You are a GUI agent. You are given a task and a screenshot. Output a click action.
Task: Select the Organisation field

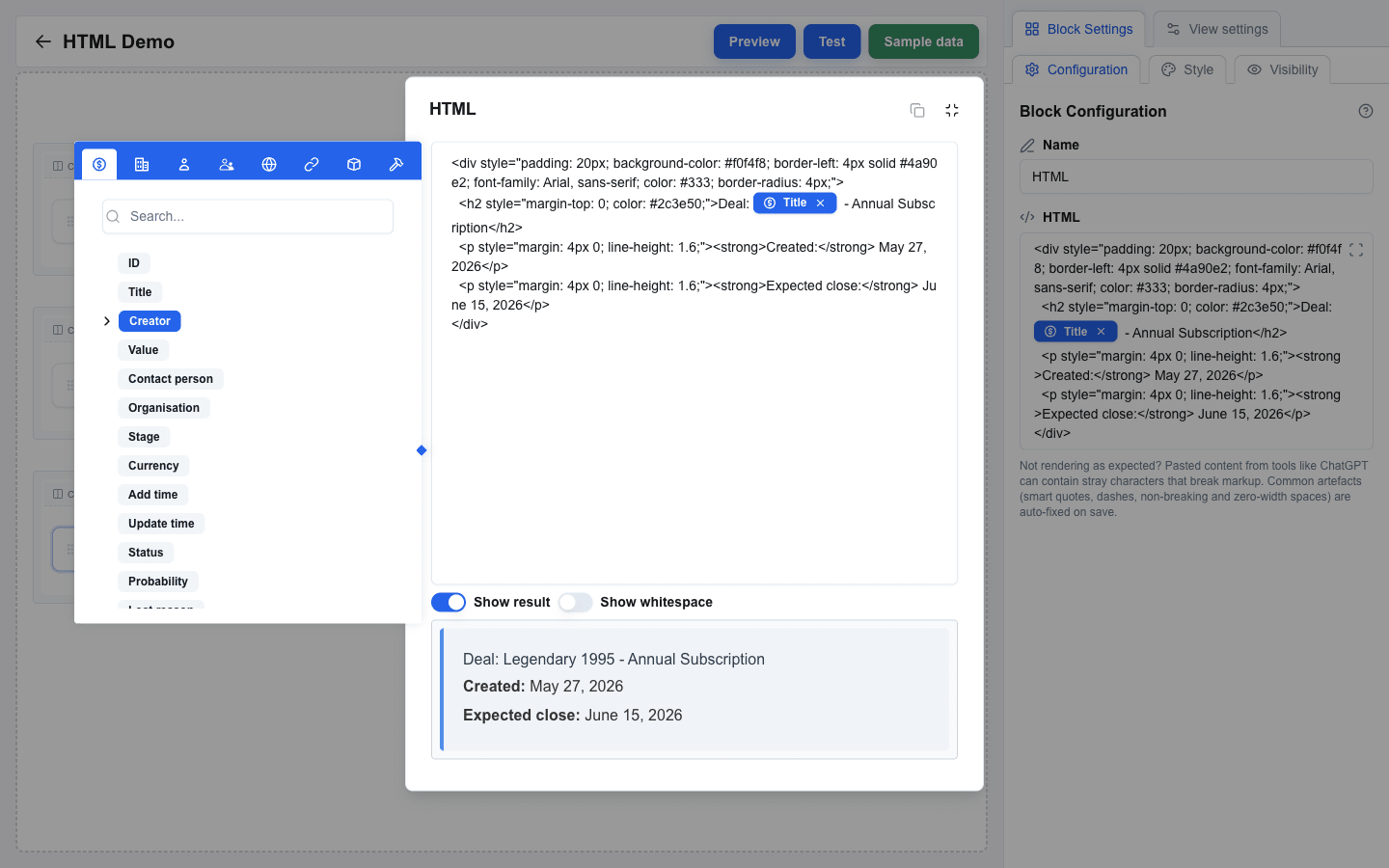click(x=164, y=408)
